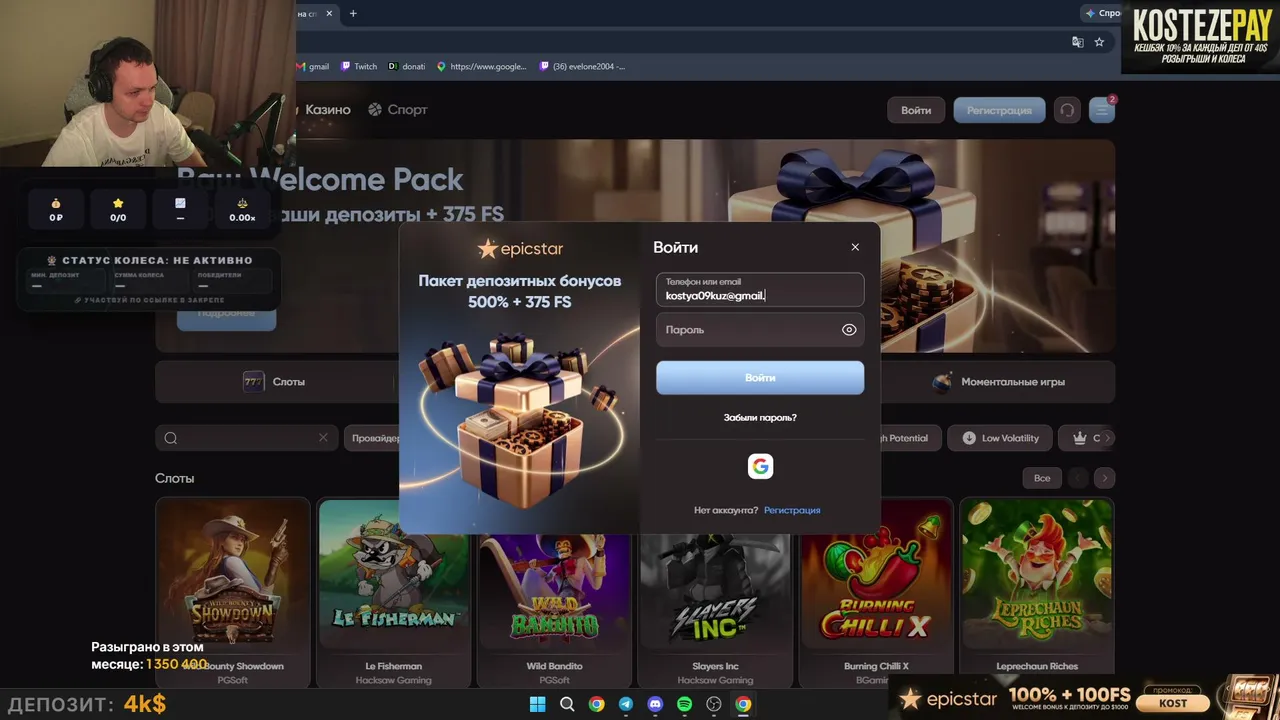Click the Войти button in site header
This screenshot has width=1280, height=720.
(916, 110)
